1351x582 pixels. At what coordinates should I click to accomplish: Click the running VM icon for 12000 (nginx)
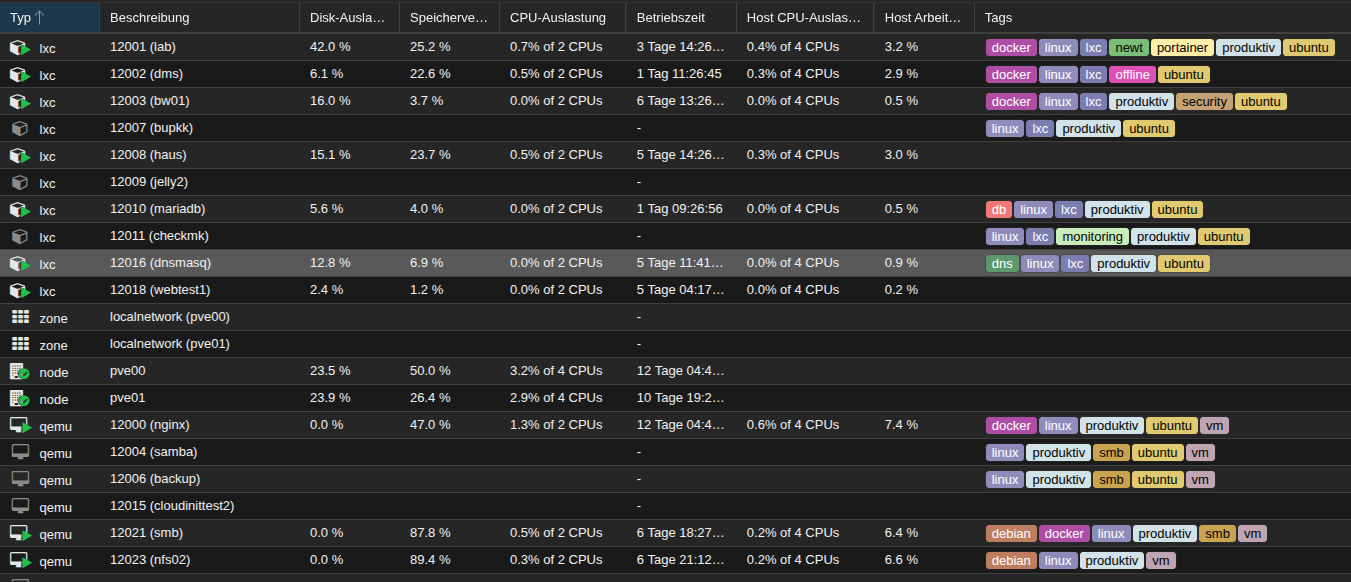click(20, 424)
